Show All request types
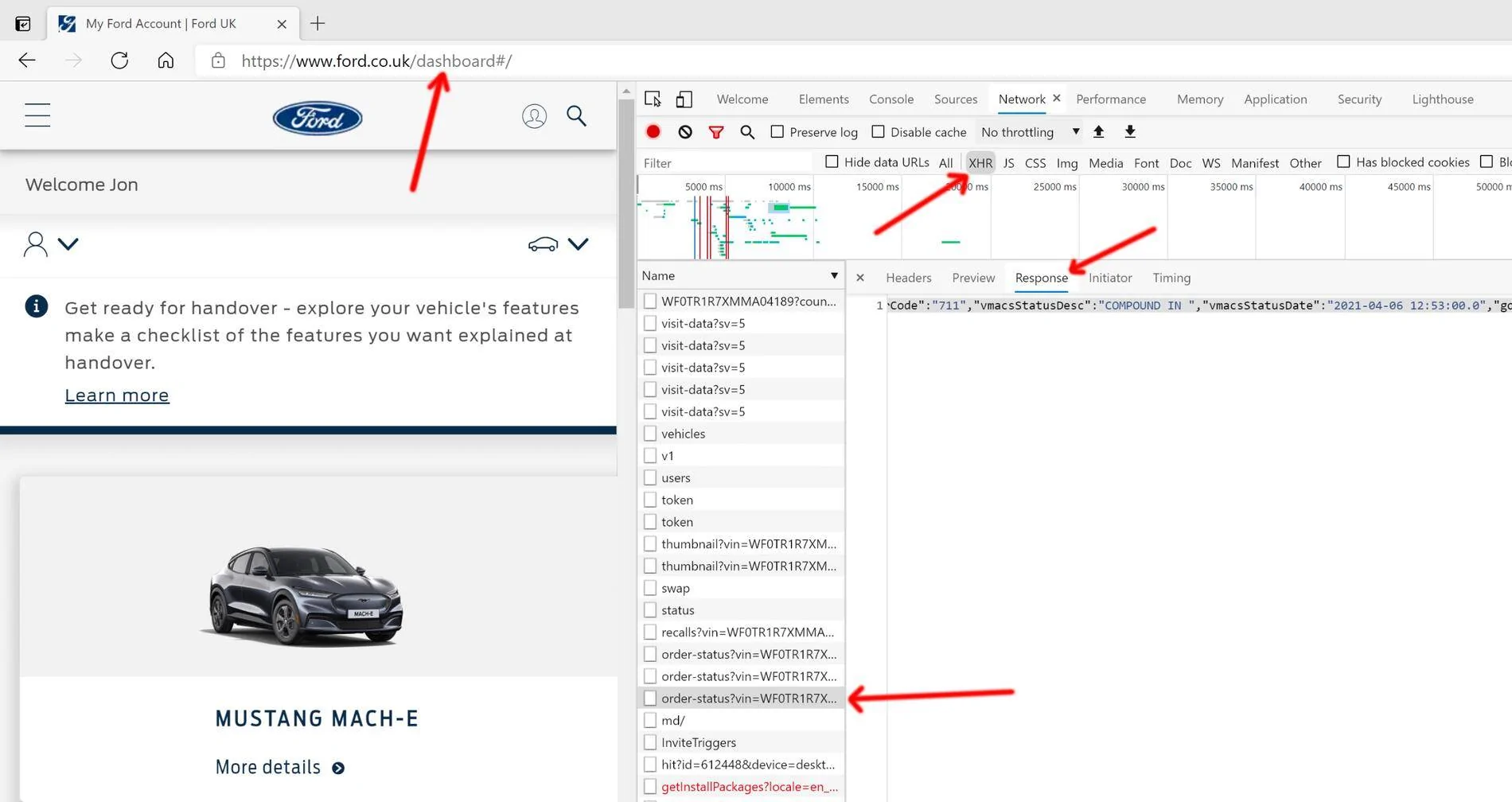 [x=945, y=163]
